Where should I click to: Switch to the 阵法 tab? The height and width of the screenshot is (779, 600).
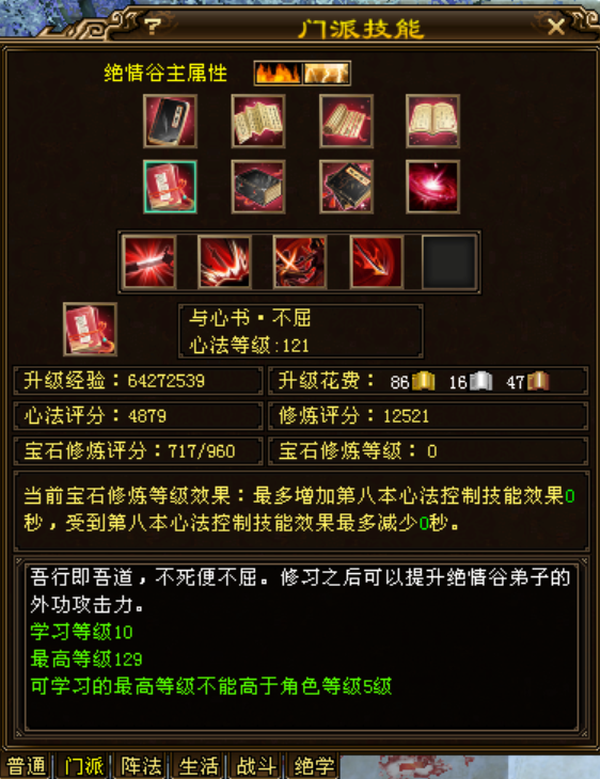pos(141,766)
